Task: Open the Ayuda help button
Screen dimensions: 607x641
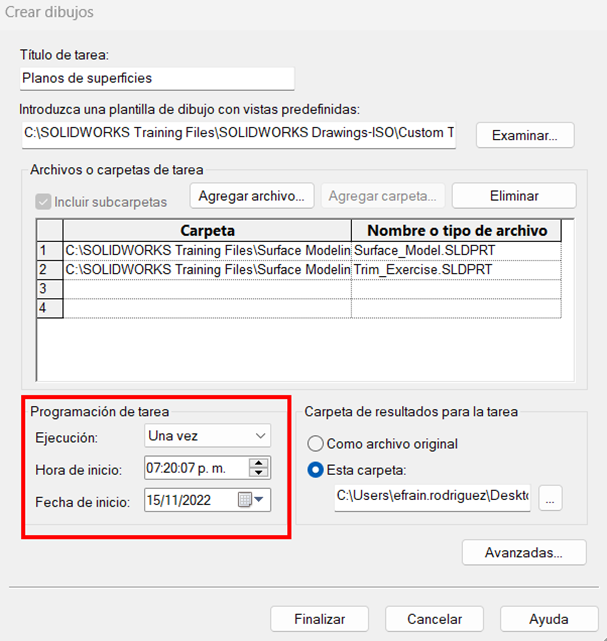Action: 549,619
